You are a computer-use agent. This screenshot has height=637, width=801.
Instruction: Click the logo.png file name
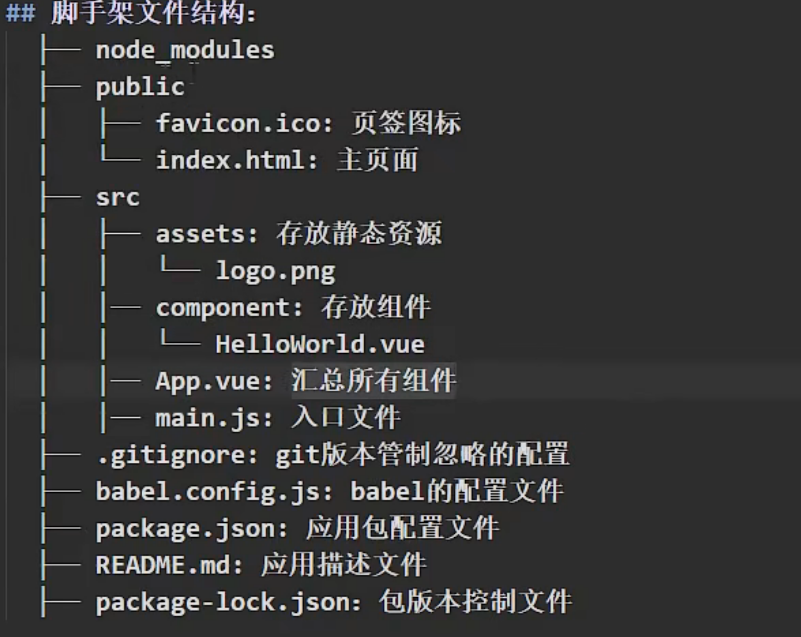[x=275, y=271]
